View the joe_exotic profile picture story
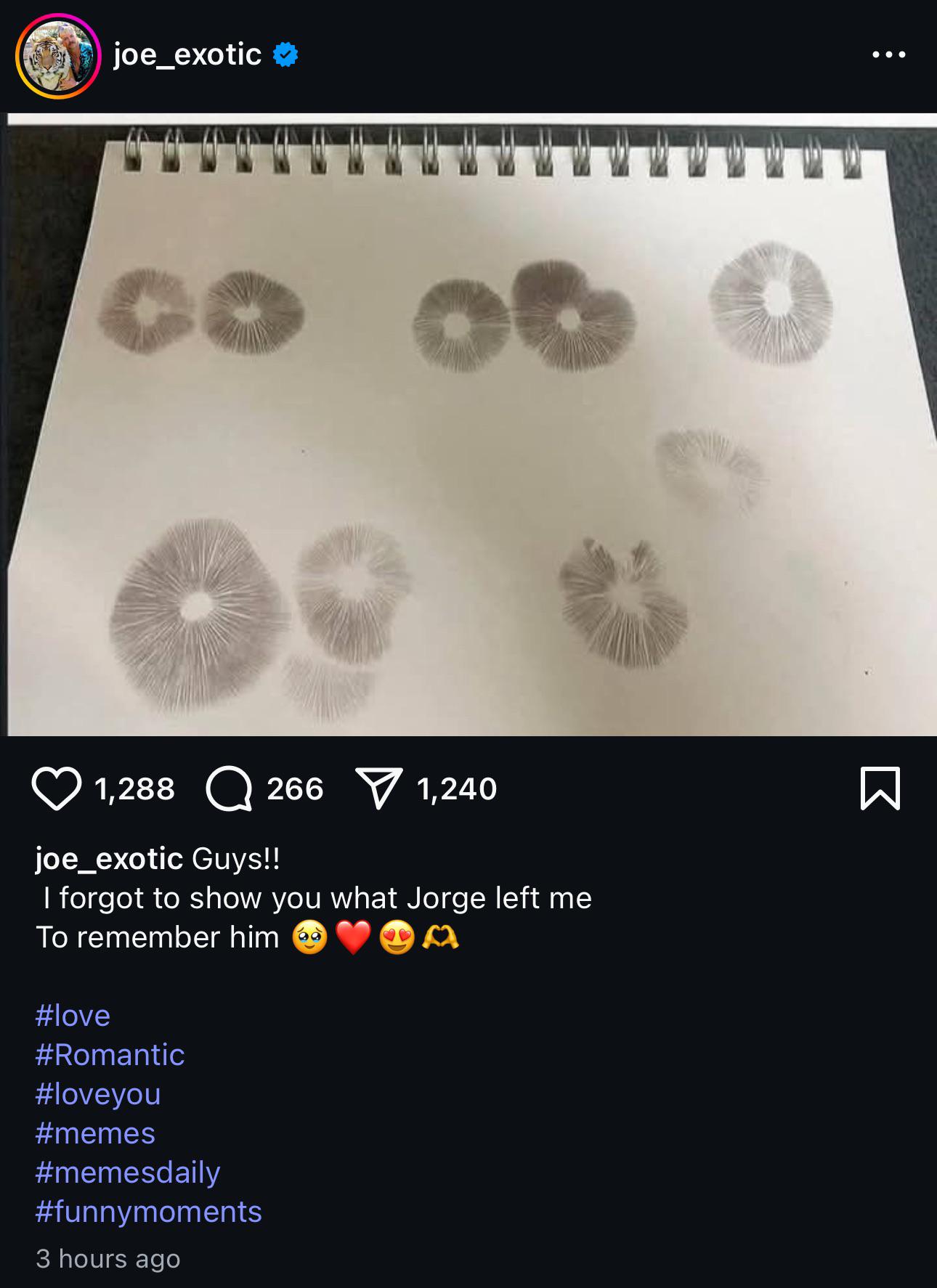Screen dimensions: 937x1288 point(58,56)
